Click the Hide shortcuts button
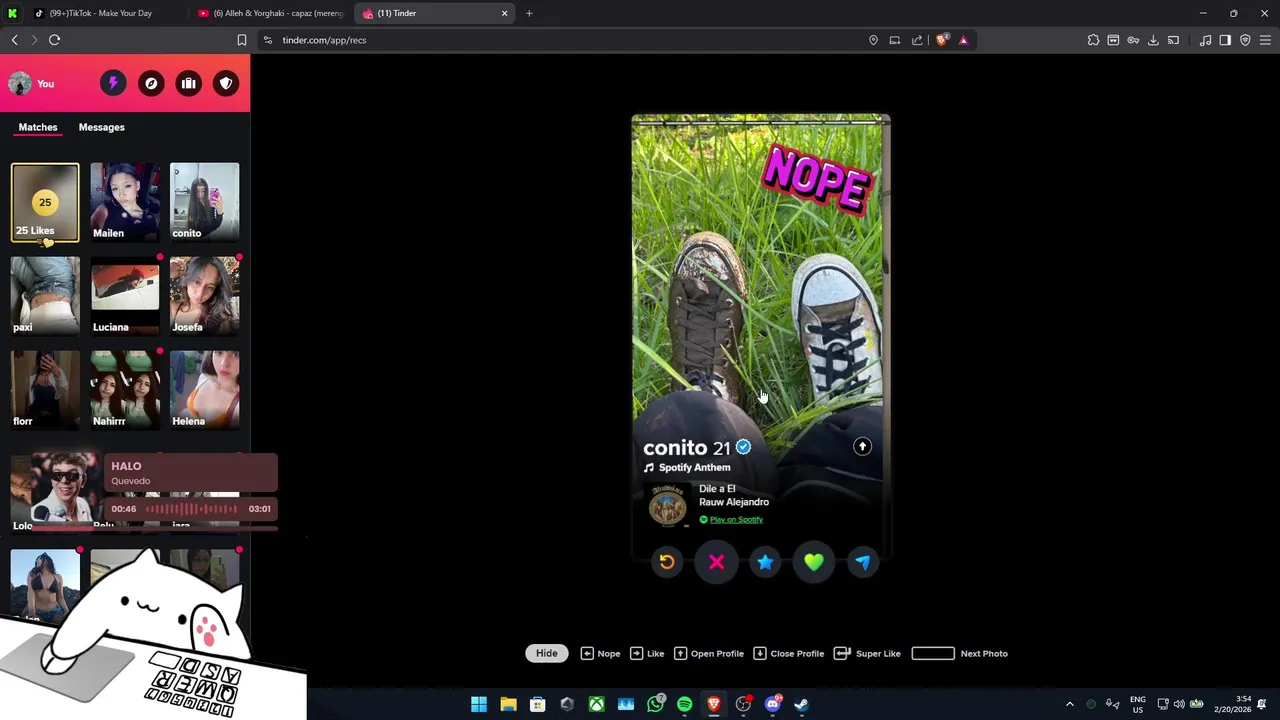1280x720 pixels. coord(546,653)
